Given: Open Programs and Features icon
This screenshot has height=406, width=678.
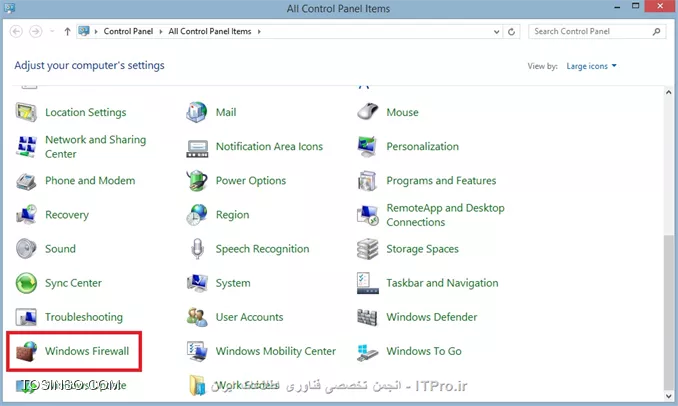Looking at the screenshot, I should tap(368, 181).
